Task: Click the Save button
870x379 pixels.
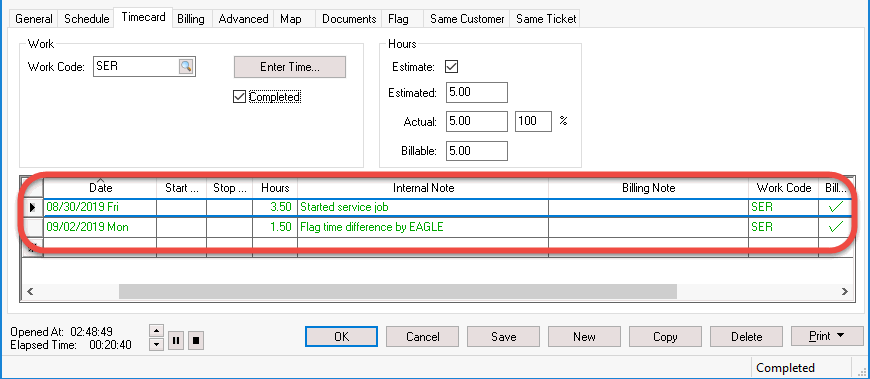Action: (x=503, y=336)
